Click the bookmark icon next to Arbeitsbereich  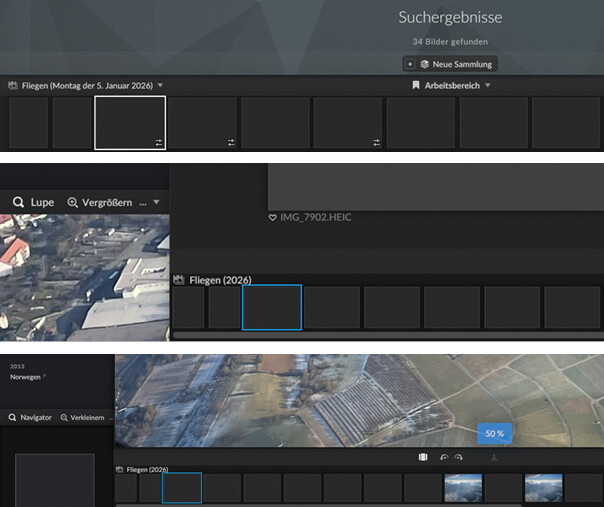point(416,86)
